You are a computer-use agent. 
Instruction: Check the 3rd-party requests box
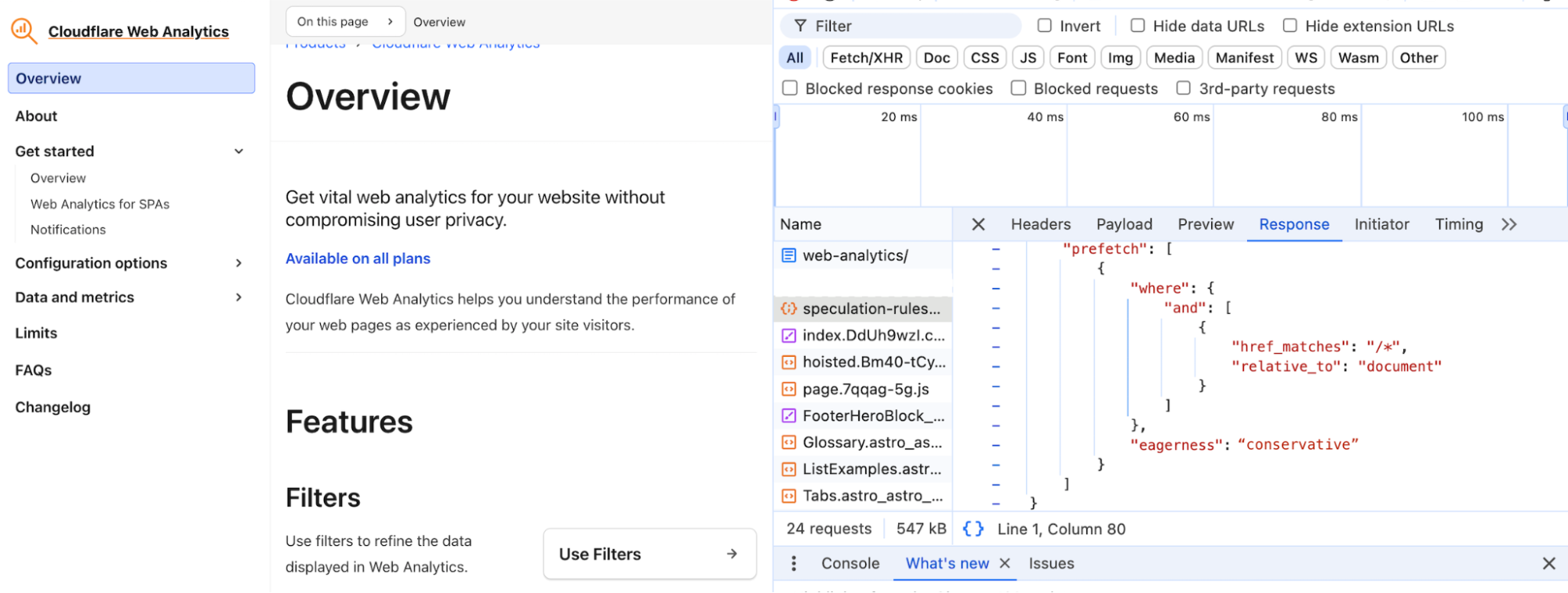pyautogui.click(x=1184, y=89)
